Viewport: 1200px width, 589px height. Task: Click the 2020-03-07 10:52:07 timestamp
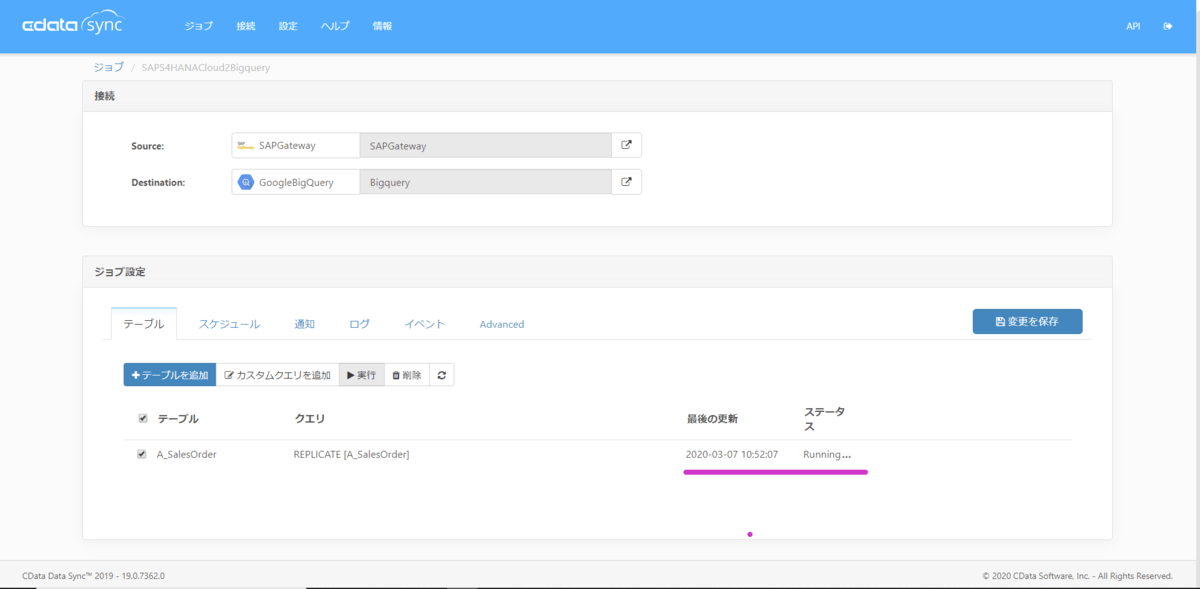(732, 454)
